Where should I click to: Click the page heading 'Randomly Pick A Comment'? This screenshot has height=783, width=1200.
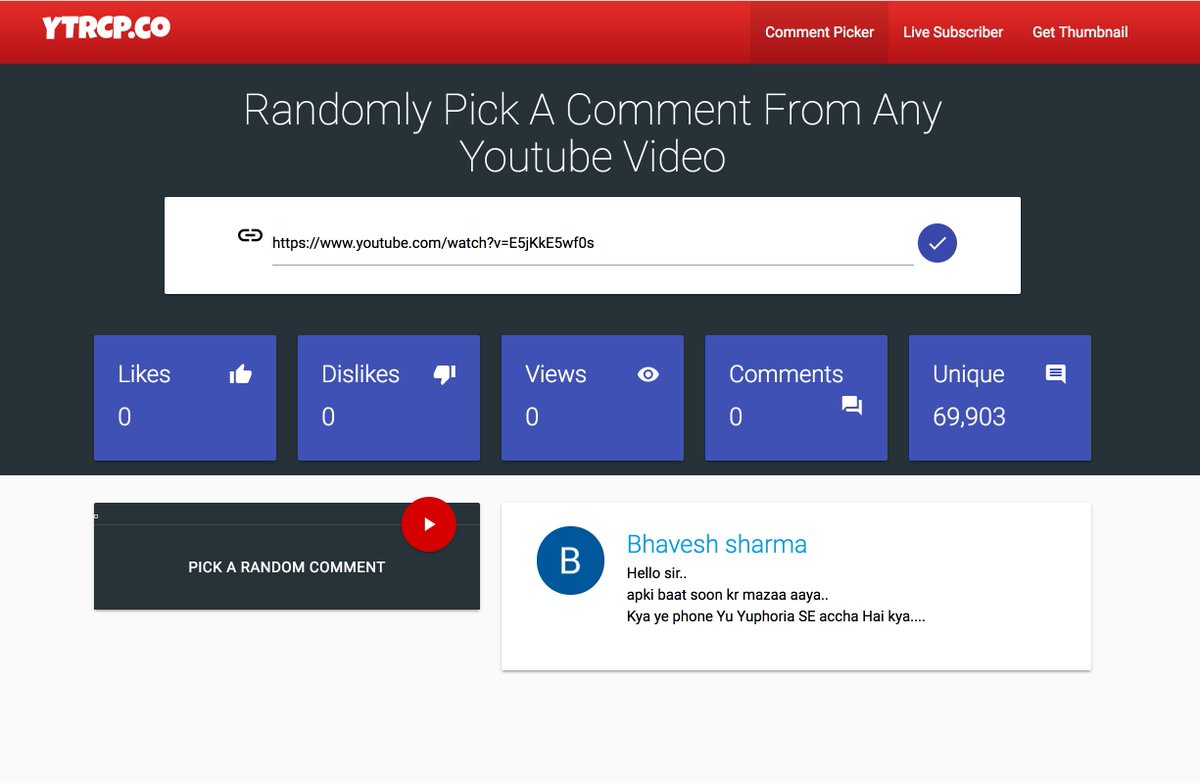coord(592,133)
